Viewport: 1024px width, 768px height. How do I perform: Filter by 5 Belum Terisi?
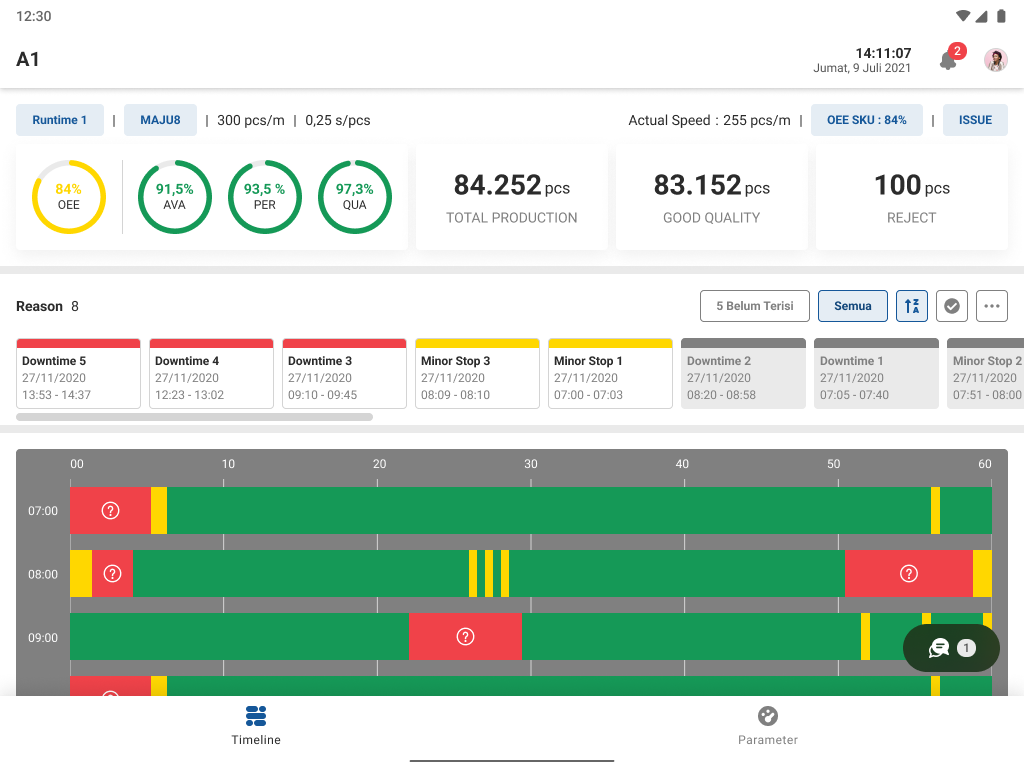(754, 306)
